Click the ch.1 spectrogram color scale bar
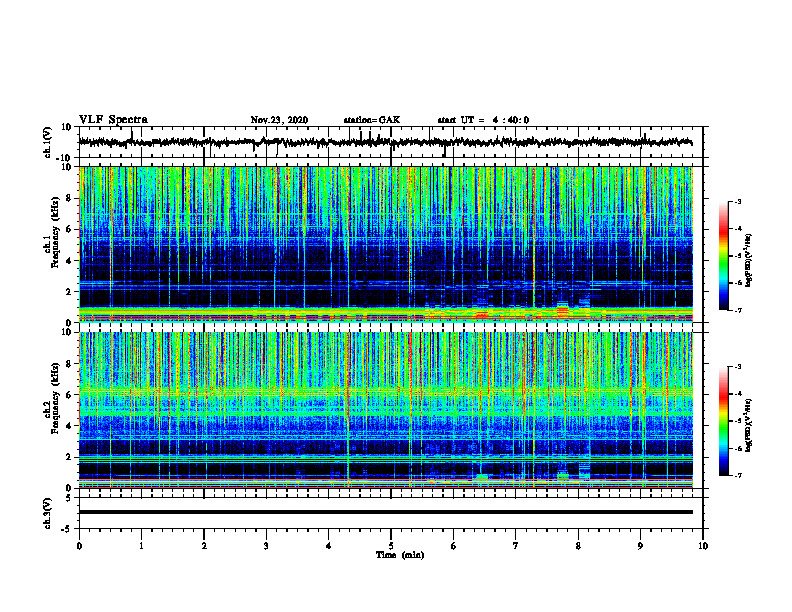The height and width of the screenshot is (612, 792). click(723, 256)
